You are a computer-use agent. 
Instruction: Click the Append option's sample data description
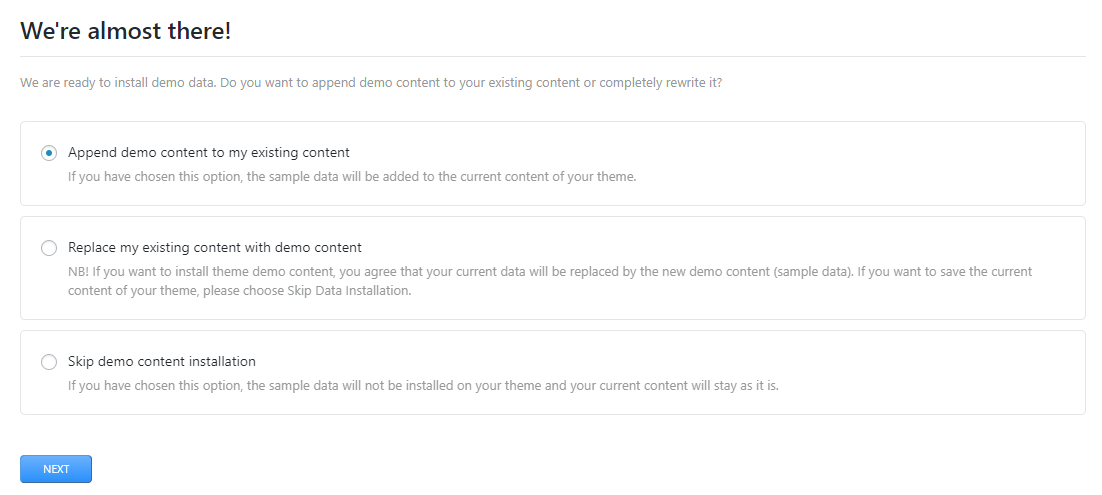352,177
